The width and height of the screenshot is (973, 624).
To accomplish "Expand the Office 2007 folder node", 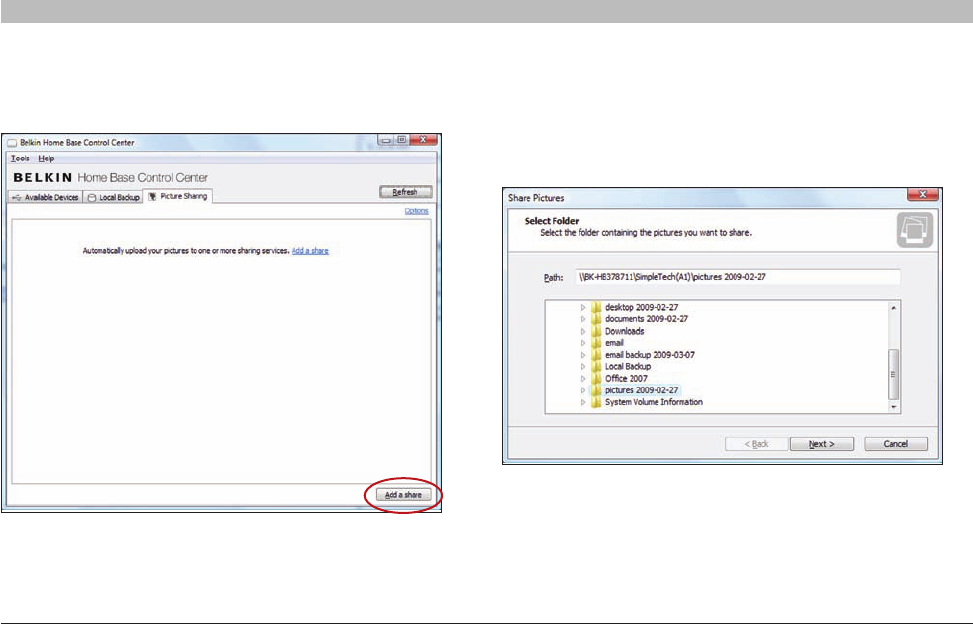I will (x=583, y=378).
